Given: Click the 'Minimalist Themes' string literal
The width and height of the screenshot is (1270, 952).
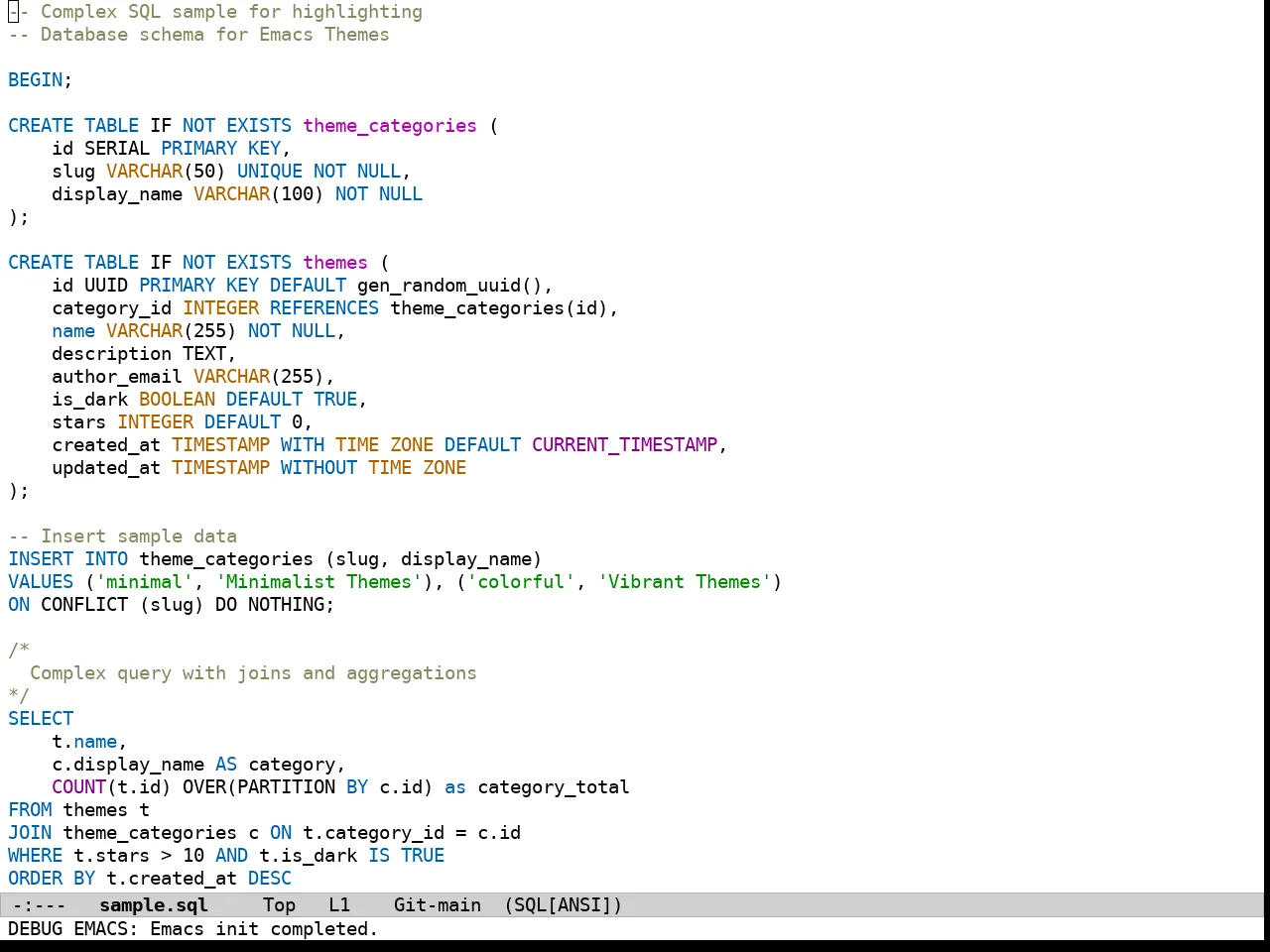Looking at the screenshot, I should coord(318,581).
